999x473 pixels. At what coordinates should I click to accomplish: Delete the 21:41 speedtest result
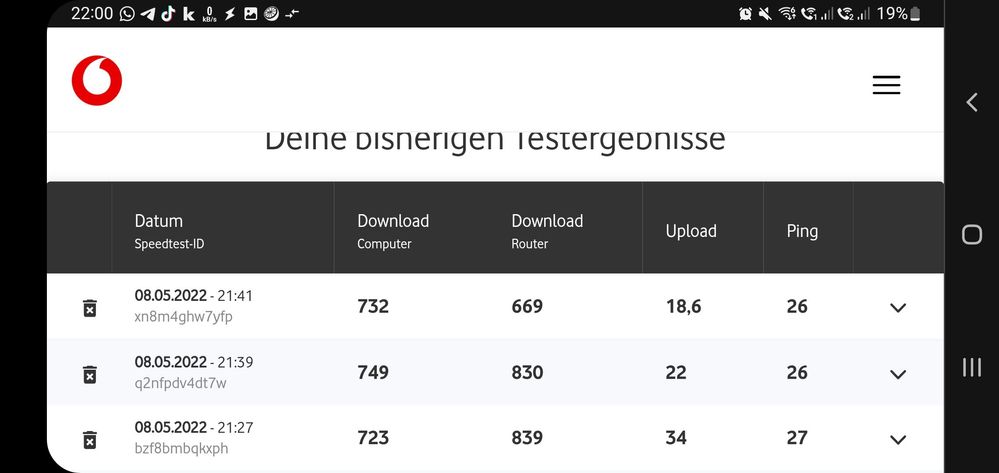pyautogui.click(x=89, y=307)
